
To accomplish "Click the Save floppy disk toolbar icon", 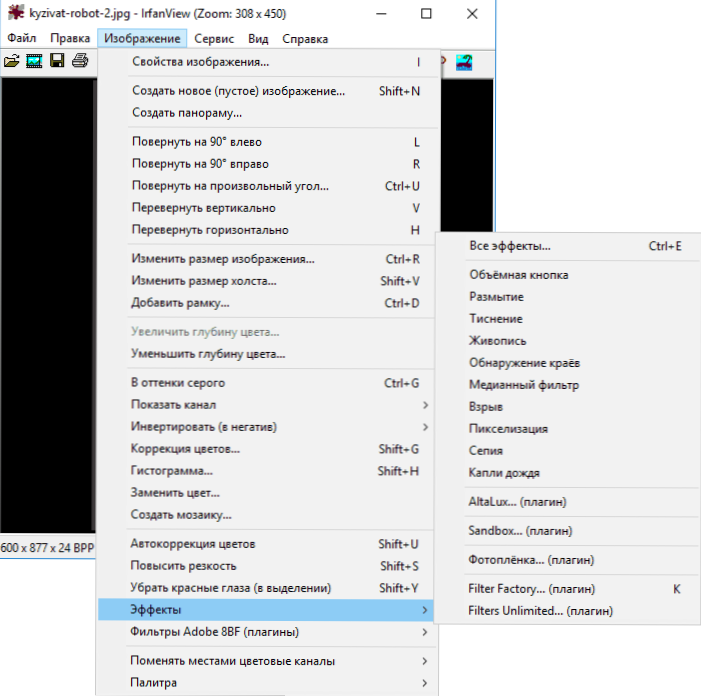I will click(57, 60).
